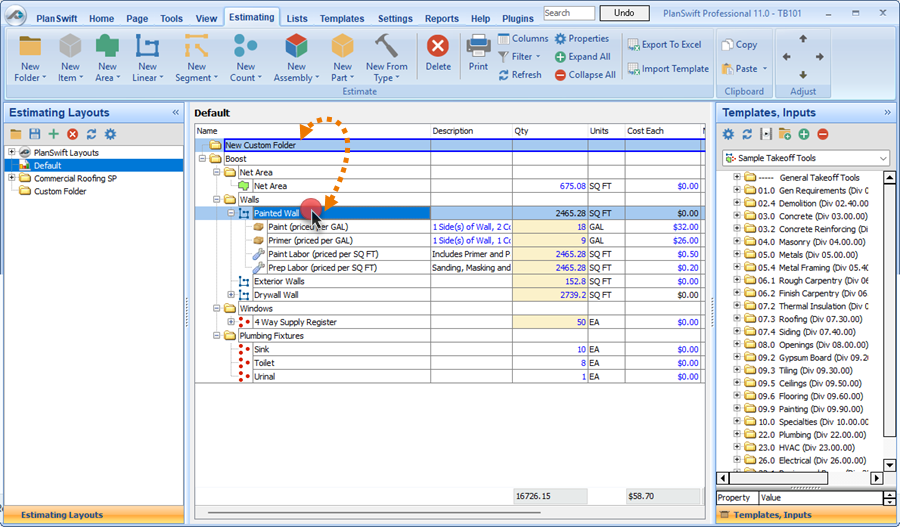Click Copy in Clipboard group
Image resolution: width=900 pixels, height=527 pixels.
coord(739,44)
